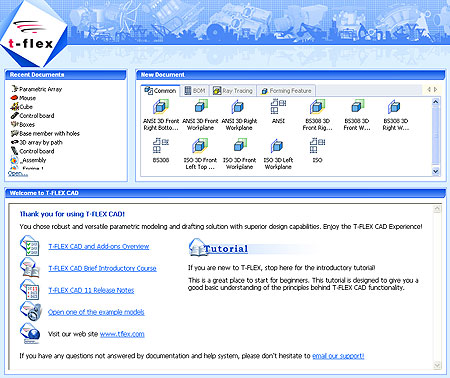Click the template list scroll down arrow
The width and height of the screenshot is (450, 378).
pos(436,171)
